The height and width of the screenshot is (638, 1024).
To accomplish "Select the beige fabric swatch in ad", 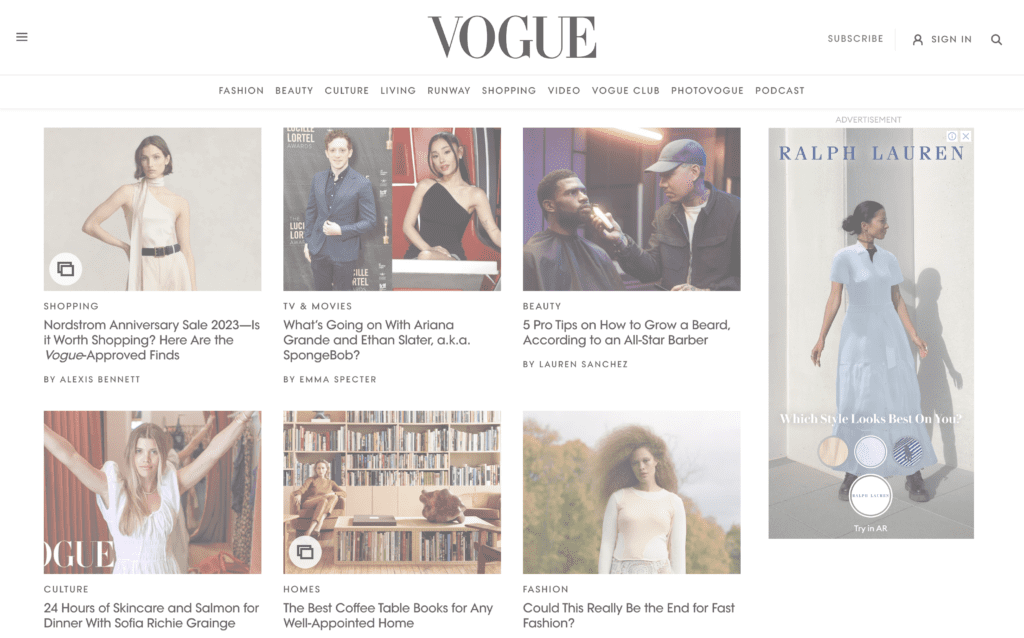I will 833,451.
